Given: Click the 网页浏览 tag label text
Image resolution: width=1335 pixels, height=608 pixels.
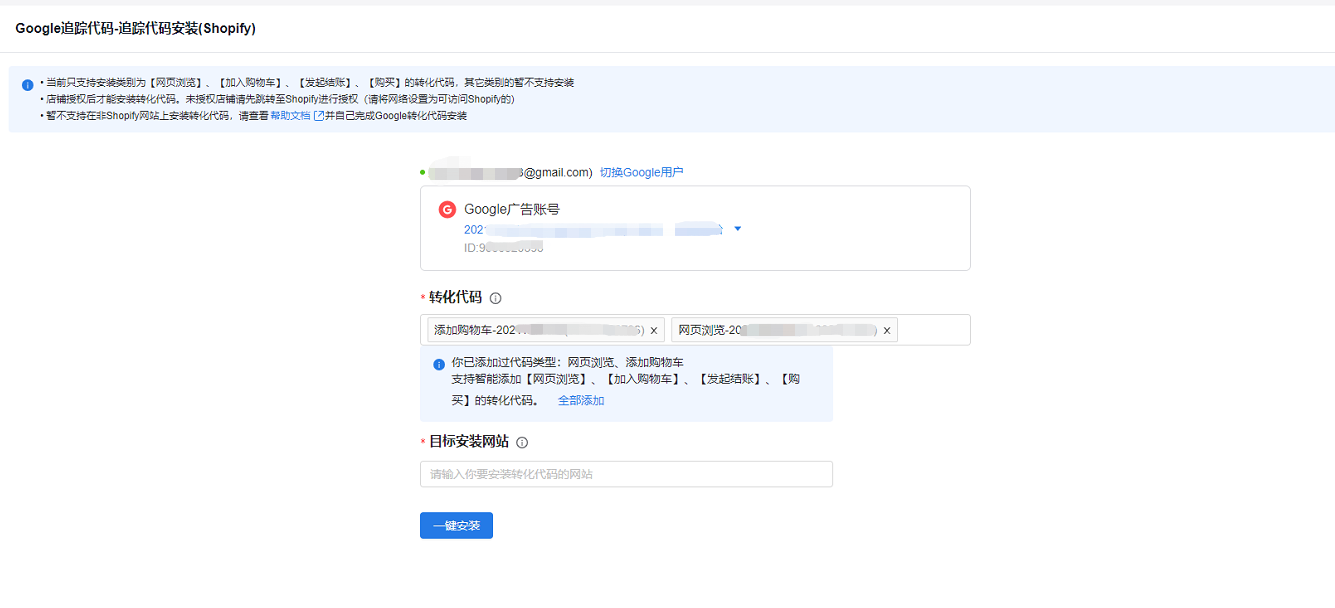Looking at the screenshot, I should pyautogui.click(x=777, y=330).
